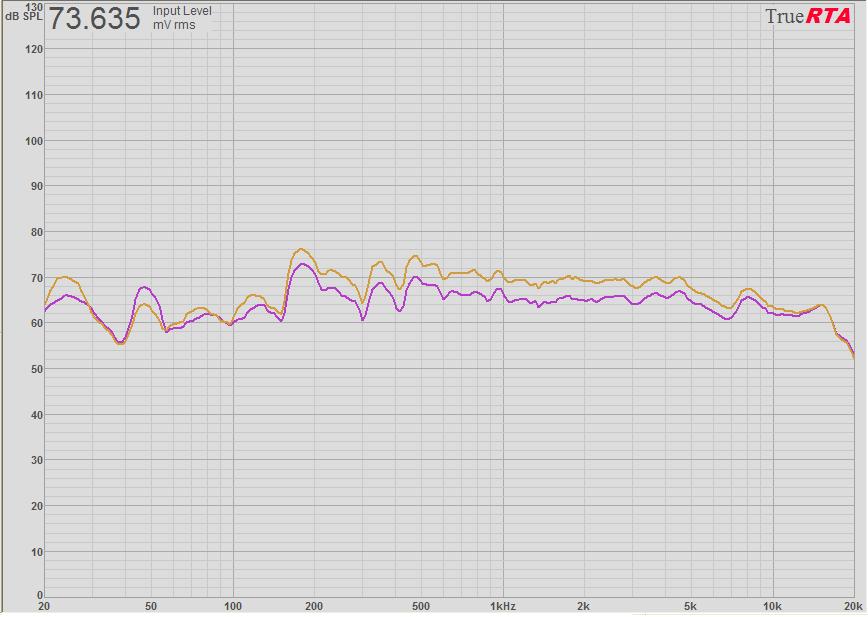Click the 110 dB axis value
The image size is (868, 617).
[x=34, y=95]
